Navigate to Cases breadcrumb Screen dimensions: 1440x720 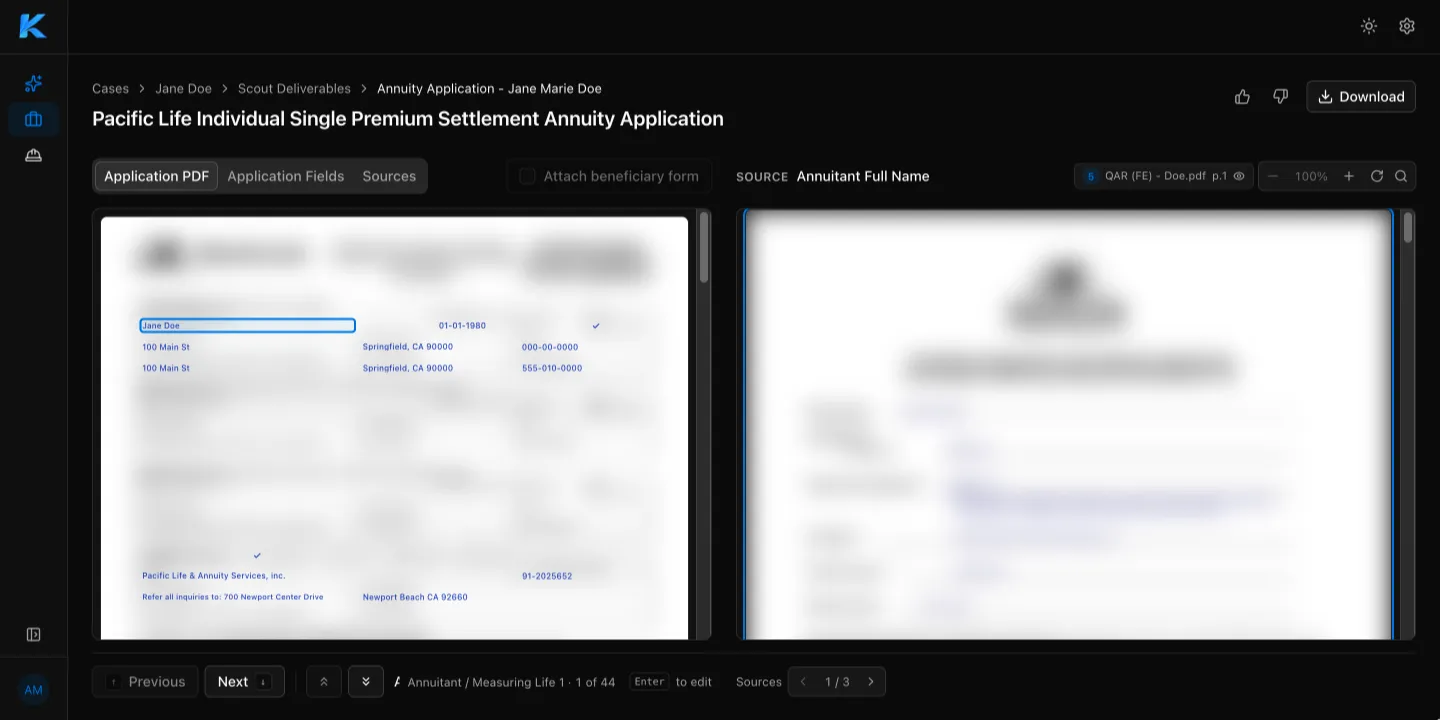[110, 89]
